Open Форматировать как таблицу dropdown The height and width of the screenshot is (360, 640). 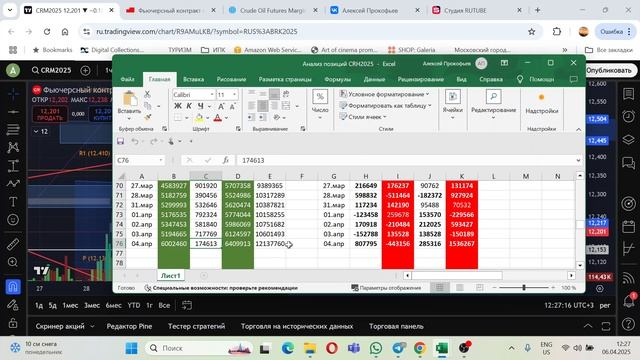click(x=385, y=105)
